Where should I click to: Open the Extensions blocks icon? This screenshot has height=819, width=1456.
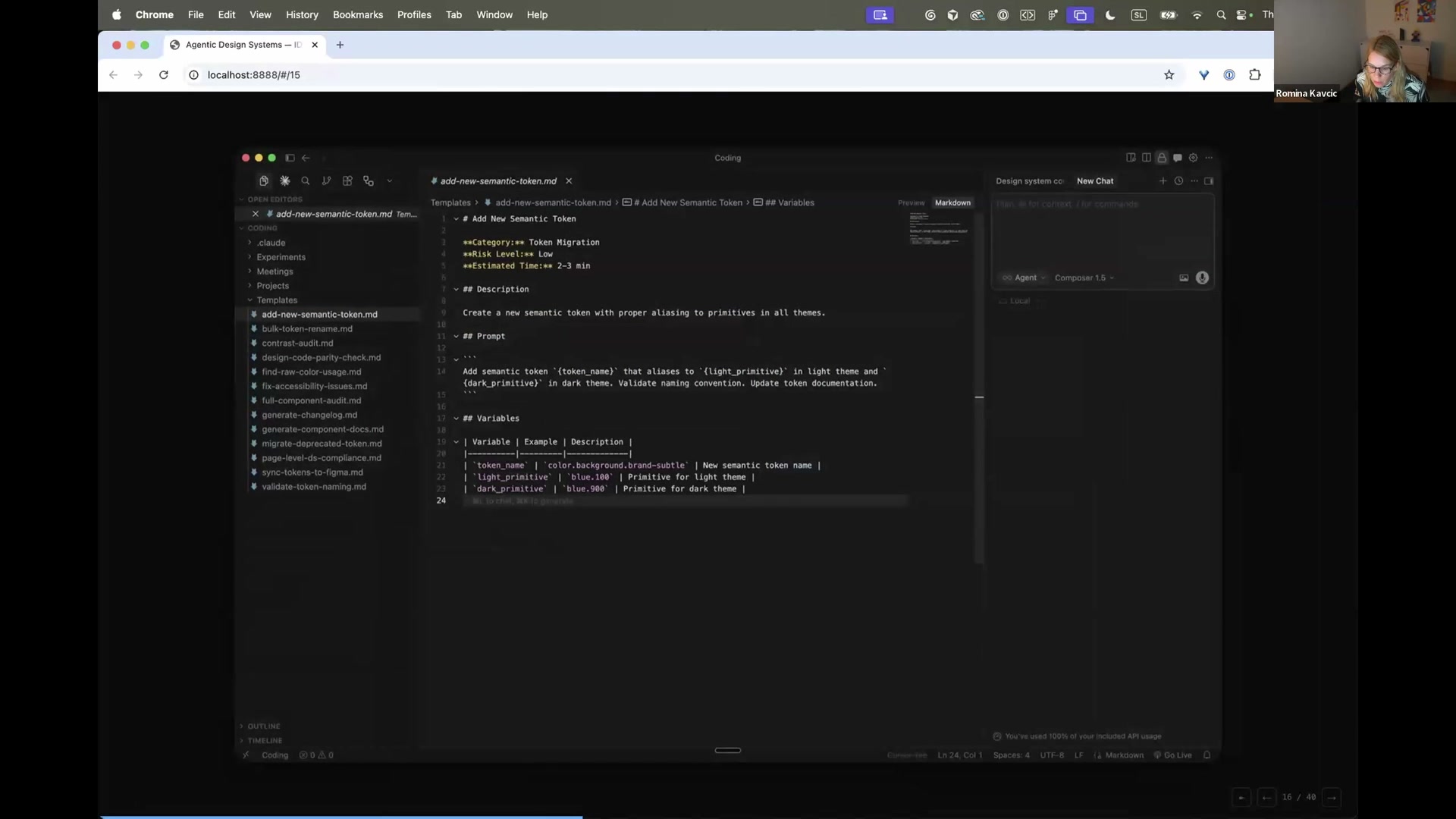(x=347, y=181)
